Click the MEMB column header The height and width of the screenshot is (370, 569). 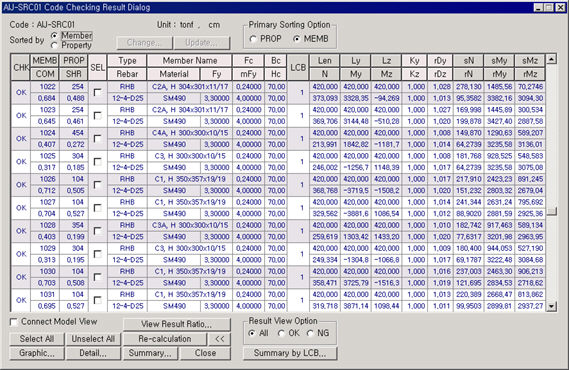45,61
